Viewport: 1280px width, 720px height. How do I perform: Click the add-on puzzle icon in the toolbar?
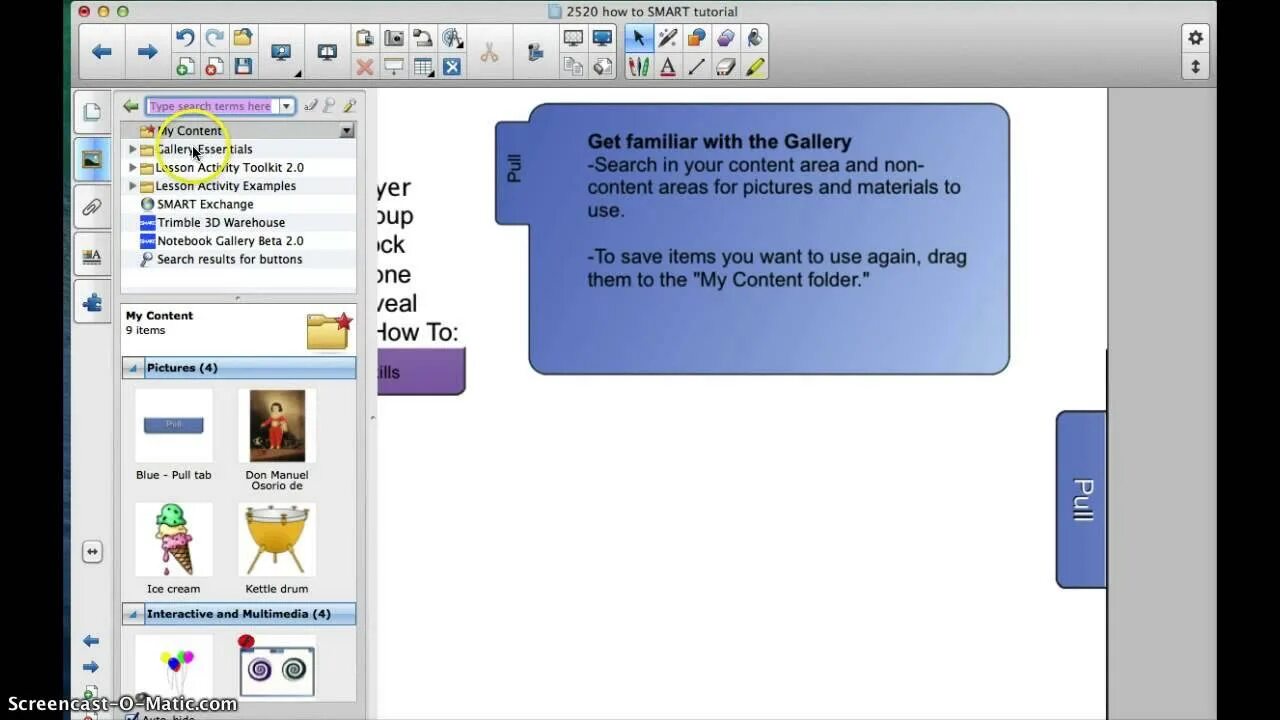(x=535, y=52)
